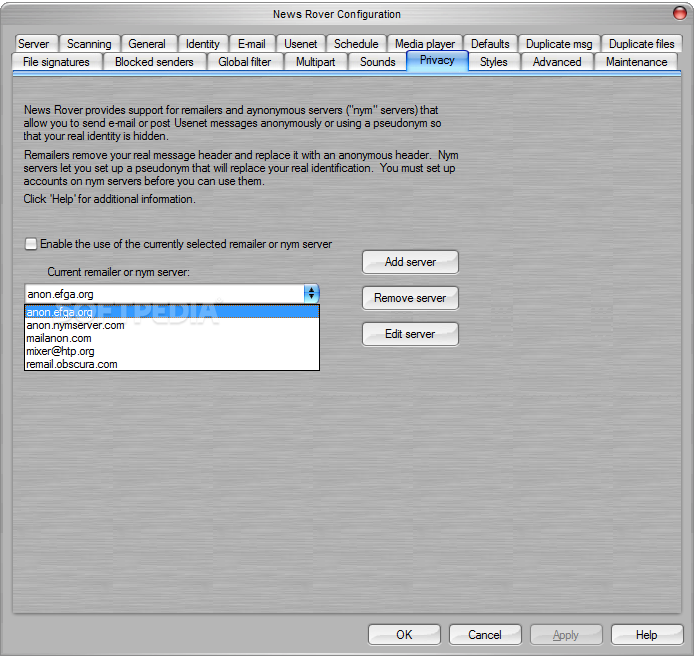Image resolution: width=694 pixels, height=656 pixels.
Task: Go to the Identity tab
Action: (x=203, y=44)
